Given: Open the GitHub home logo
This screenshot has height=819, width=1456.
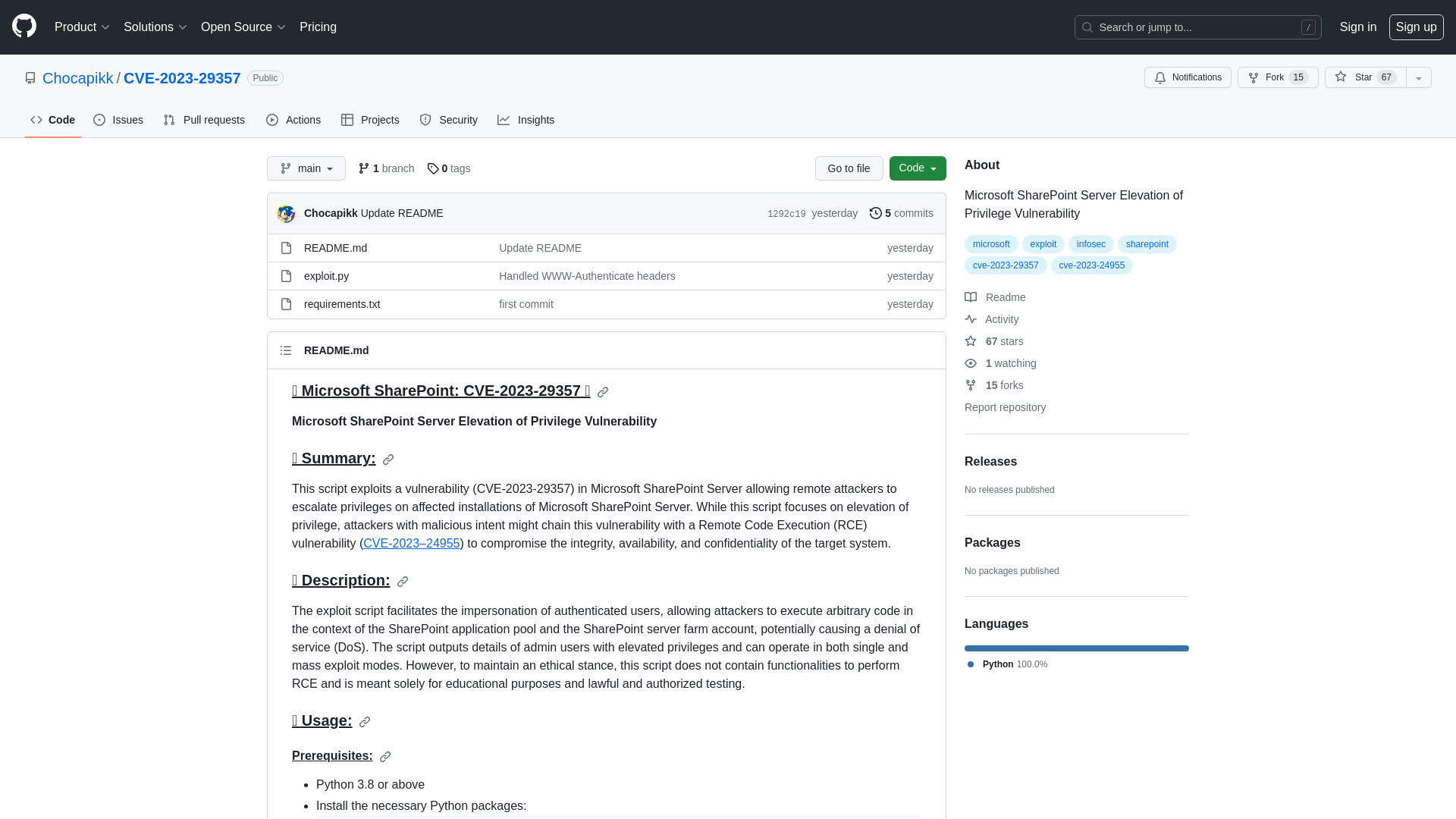Looking at the screenshot, I should pyautogui.click(x=24, y=27).
